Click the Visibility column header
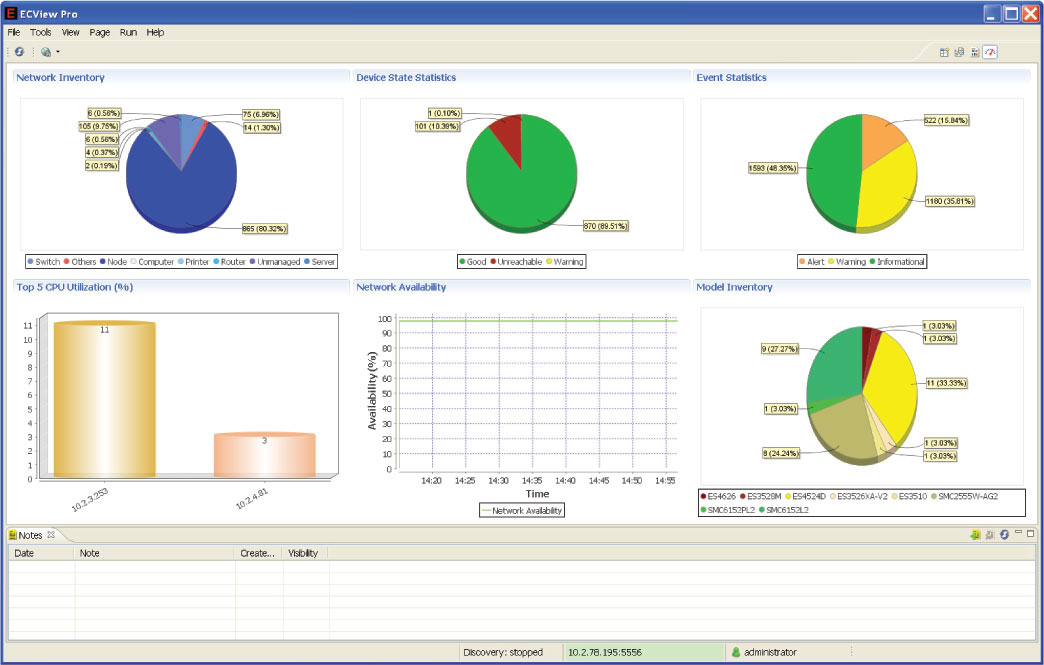Image resolution: width=1044 pixels, height=665 pixels. pos(305,553)
